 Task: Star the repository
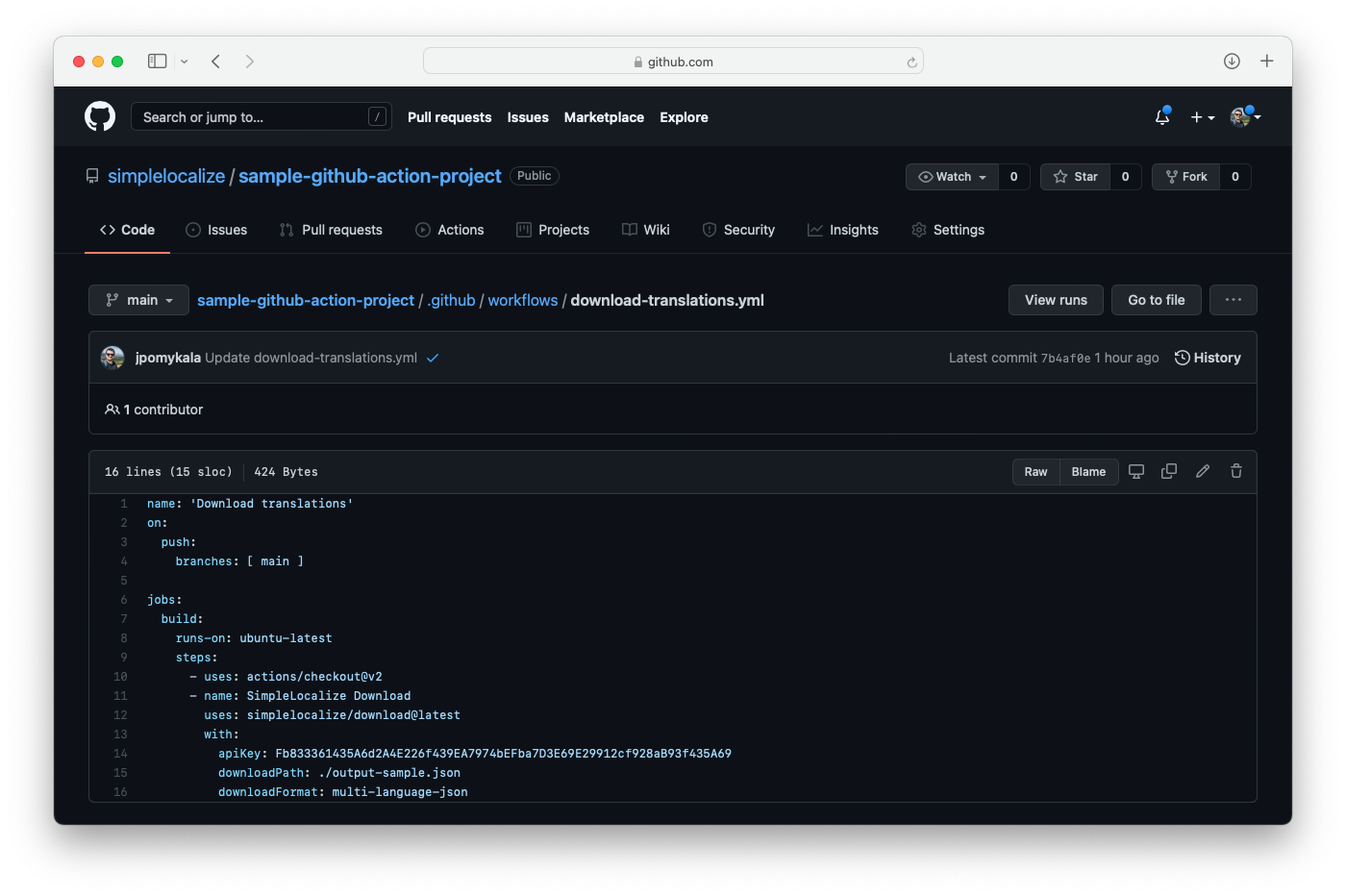(1076, 177)
